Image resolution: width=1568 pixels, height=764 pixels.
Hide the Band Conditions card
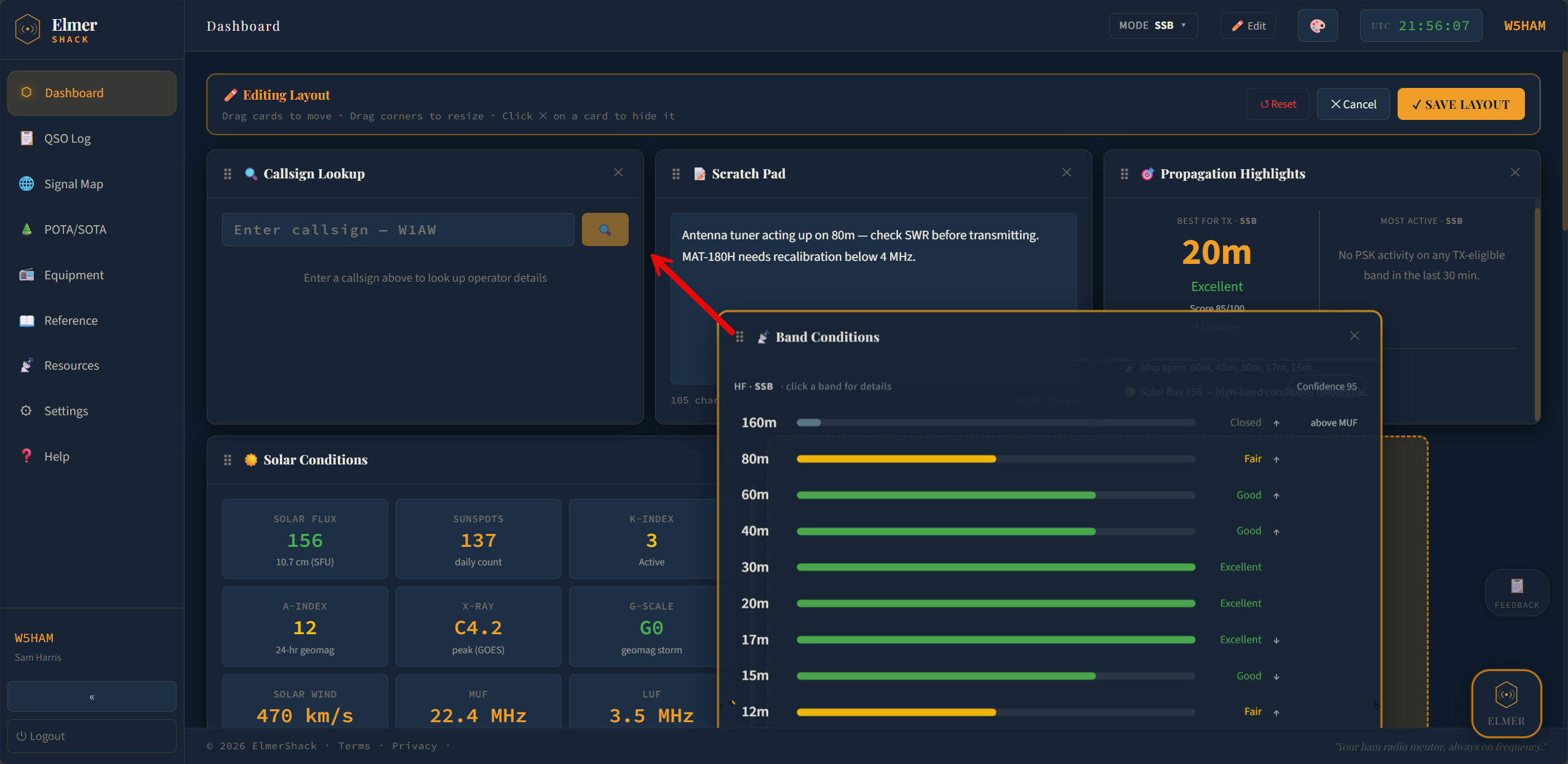[1355, 336]
